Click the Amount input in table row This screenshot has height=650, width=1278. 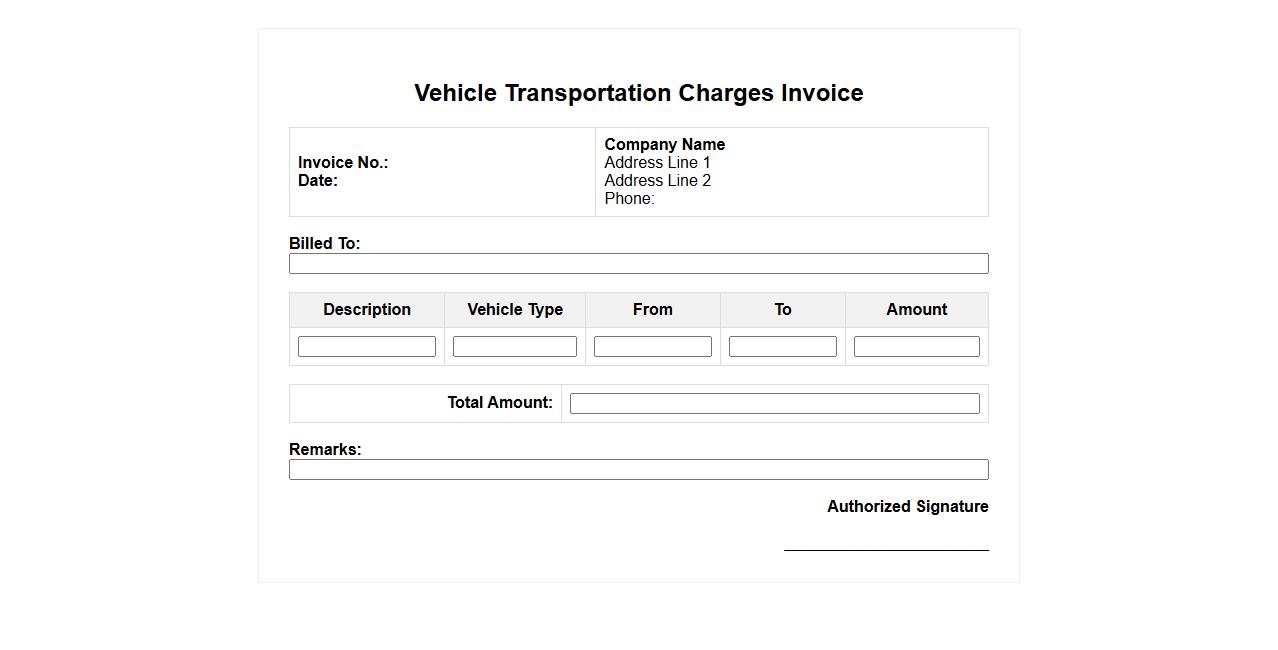[x=916, y=346]
